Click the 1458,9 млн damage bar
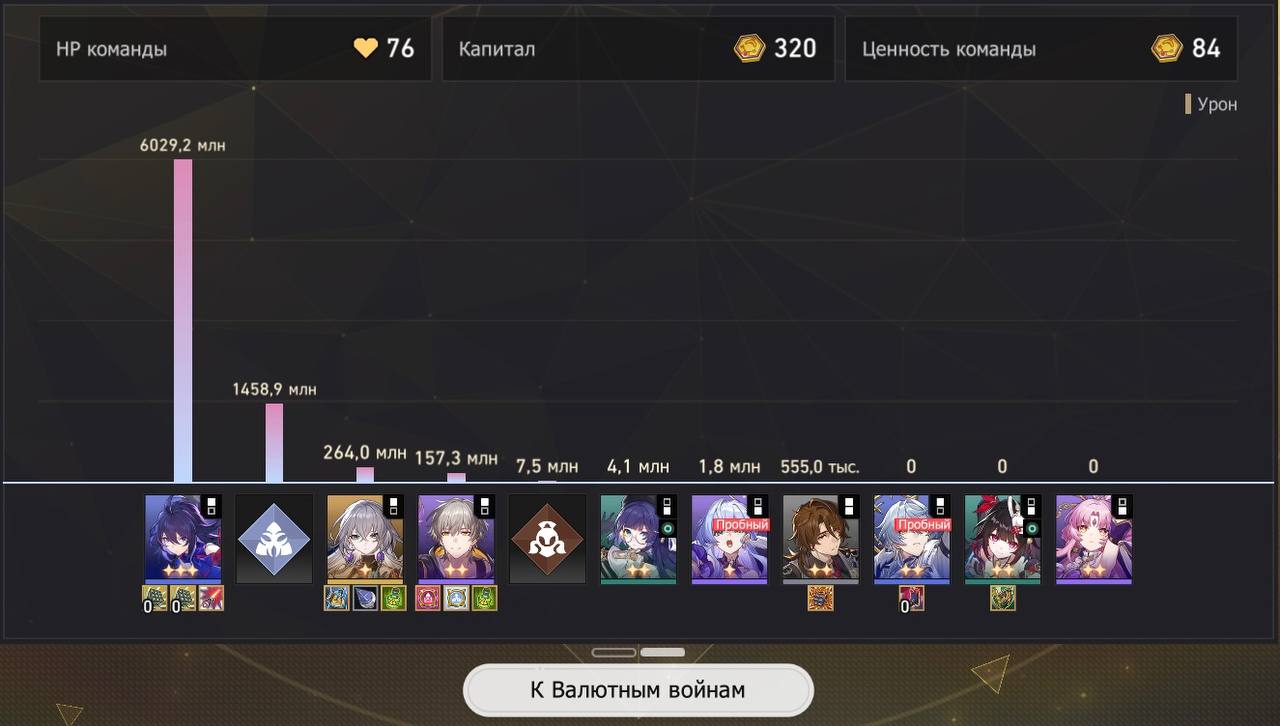1280x726 pixels. pos(274,443)
